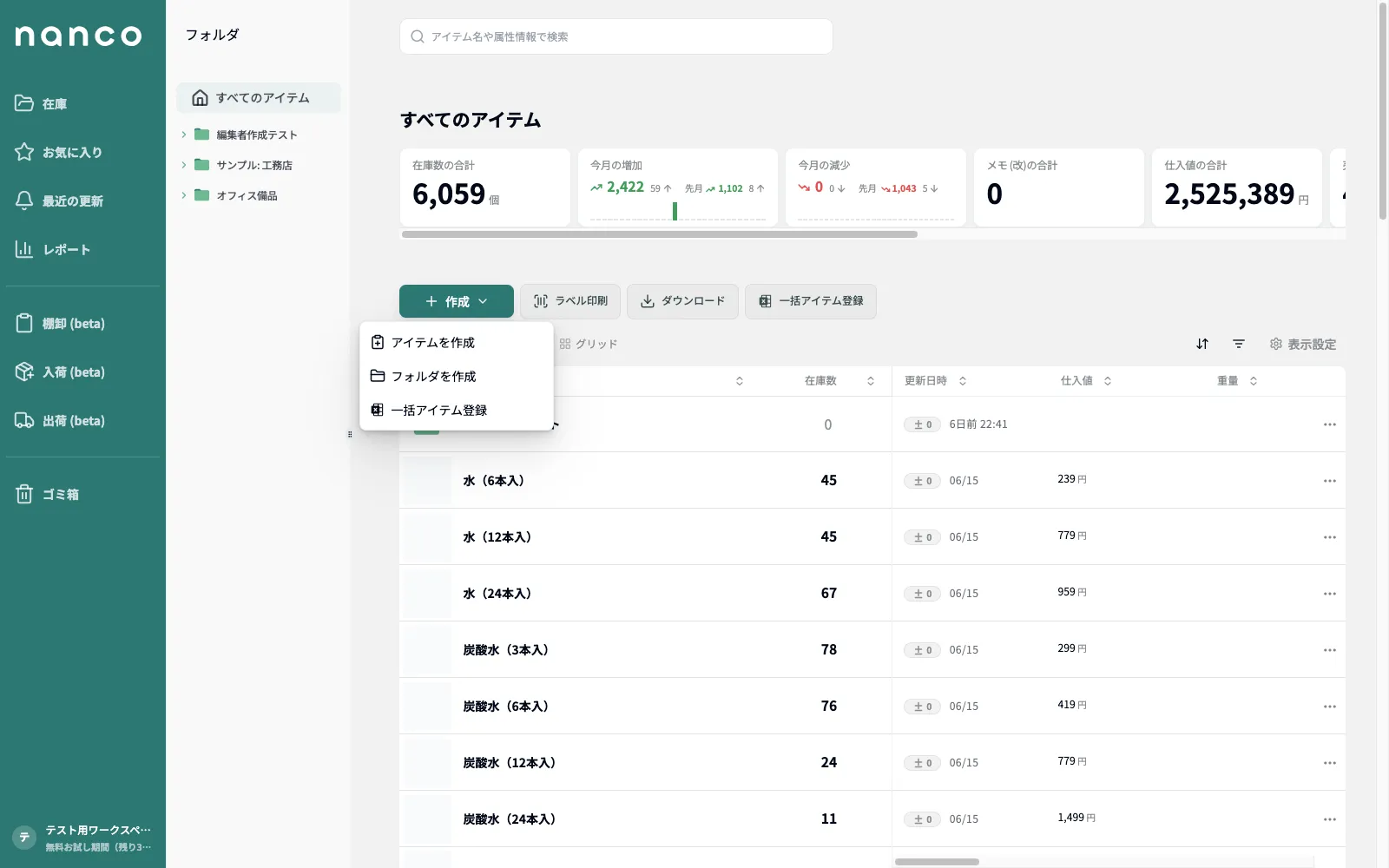Click the 今月の増加 2,422 card
The image size is (1389, 868).
coord(678,187)
